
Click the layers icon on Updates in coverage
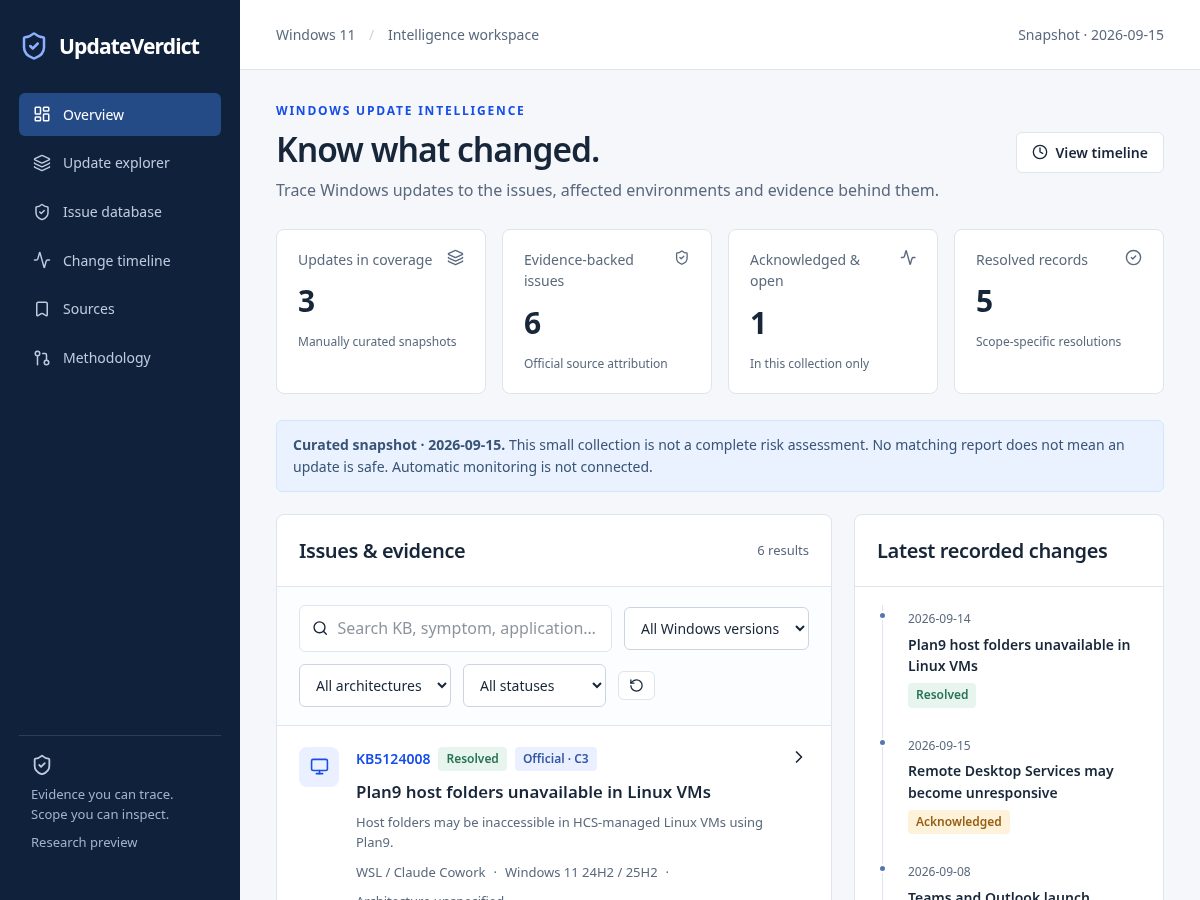pos(456,257)
